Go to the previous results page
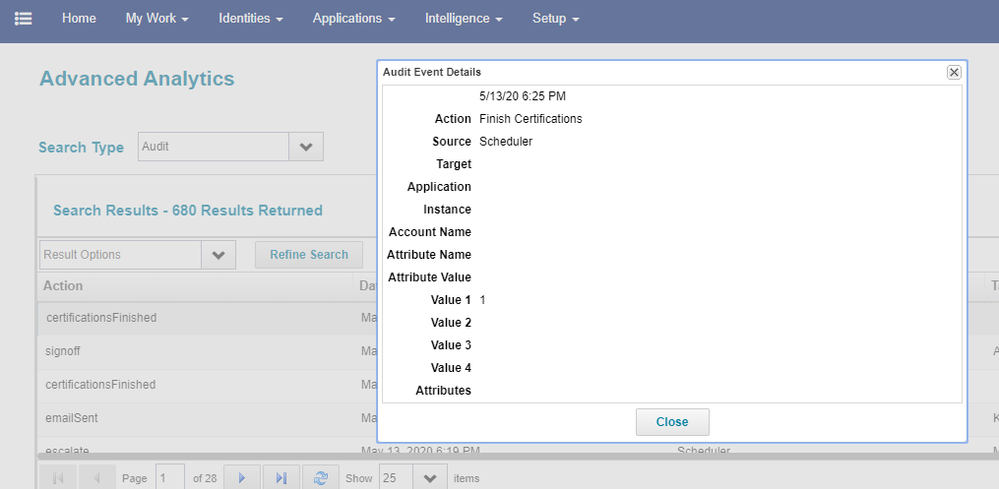 tap(96, 478)
